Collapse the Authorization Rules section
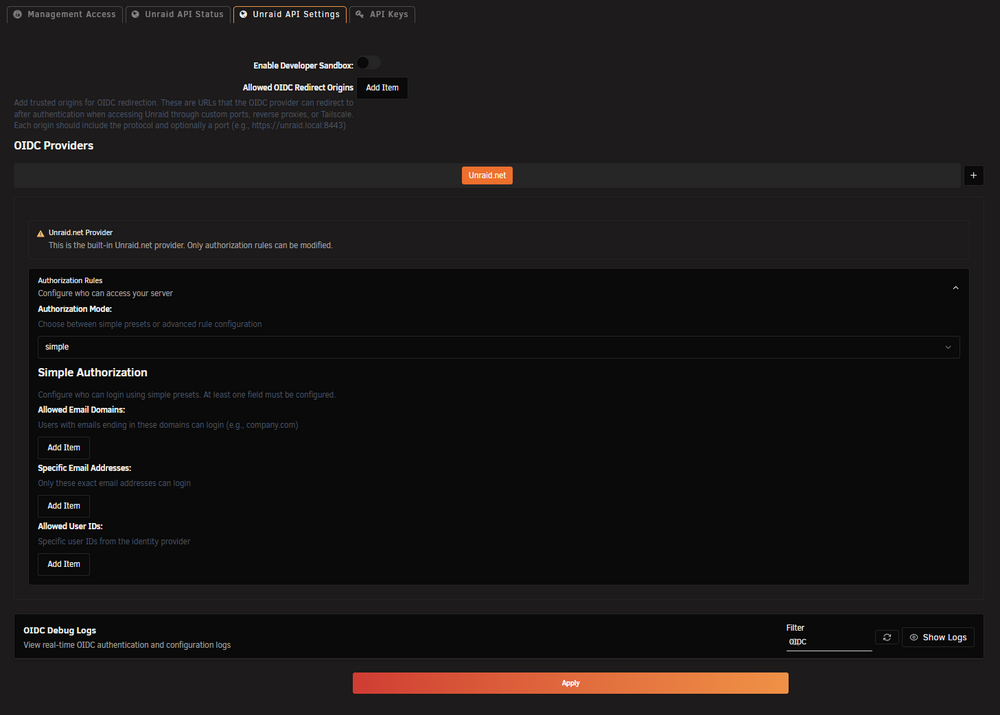 coord(955,288)
